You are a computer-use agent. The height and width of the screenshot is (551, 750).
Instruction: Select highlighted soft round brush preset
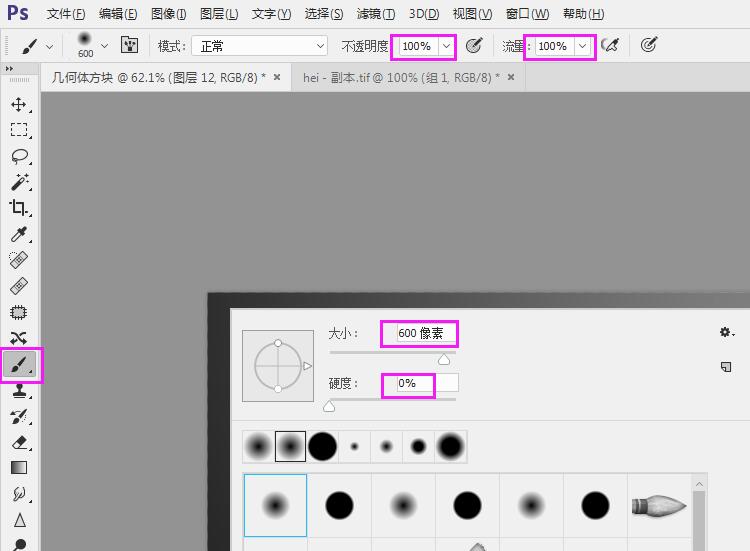276,506
